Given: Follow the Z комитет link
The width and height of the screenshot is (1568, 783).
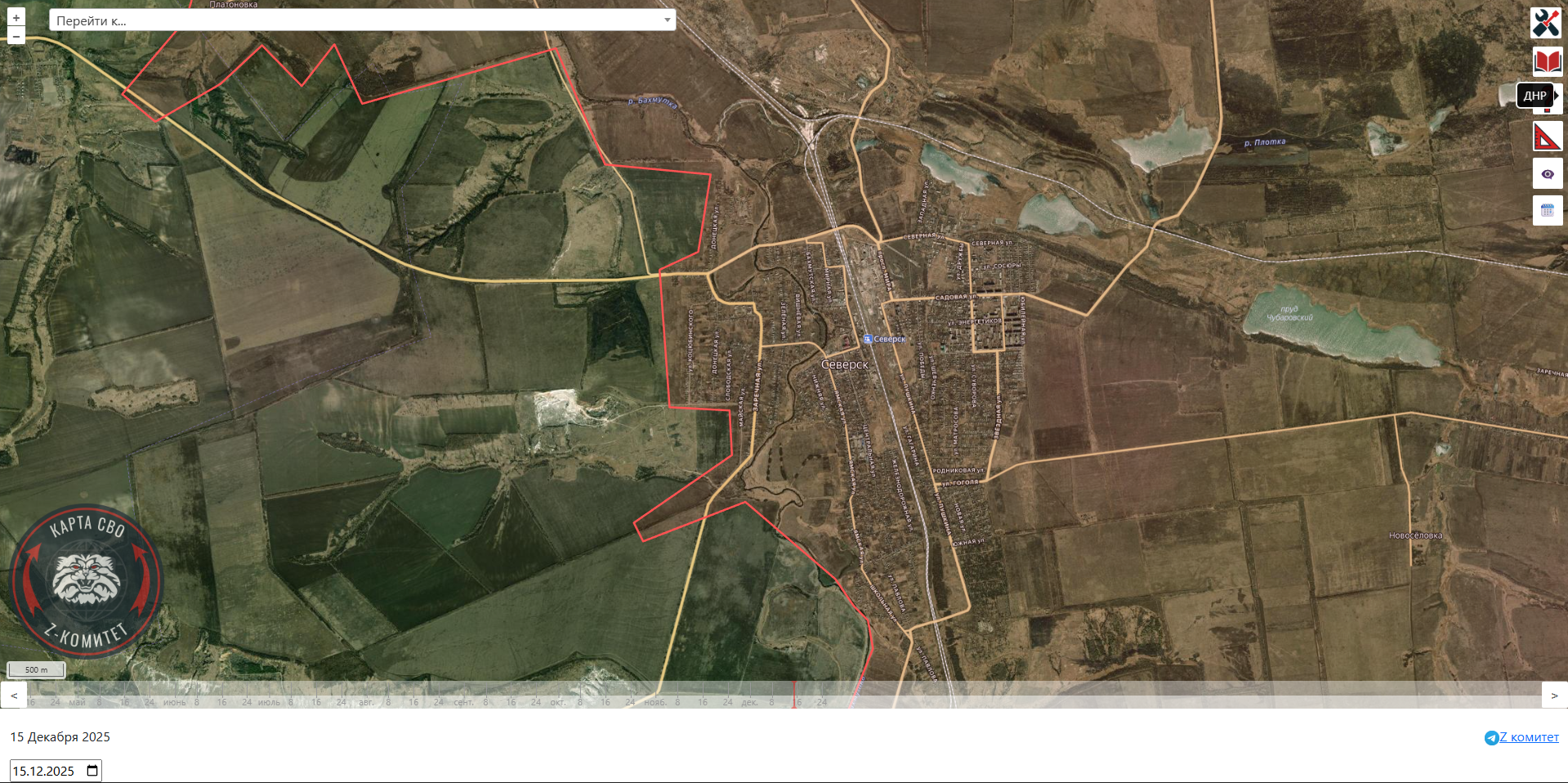Looking at the screenshot, I should pos(1529,737).
